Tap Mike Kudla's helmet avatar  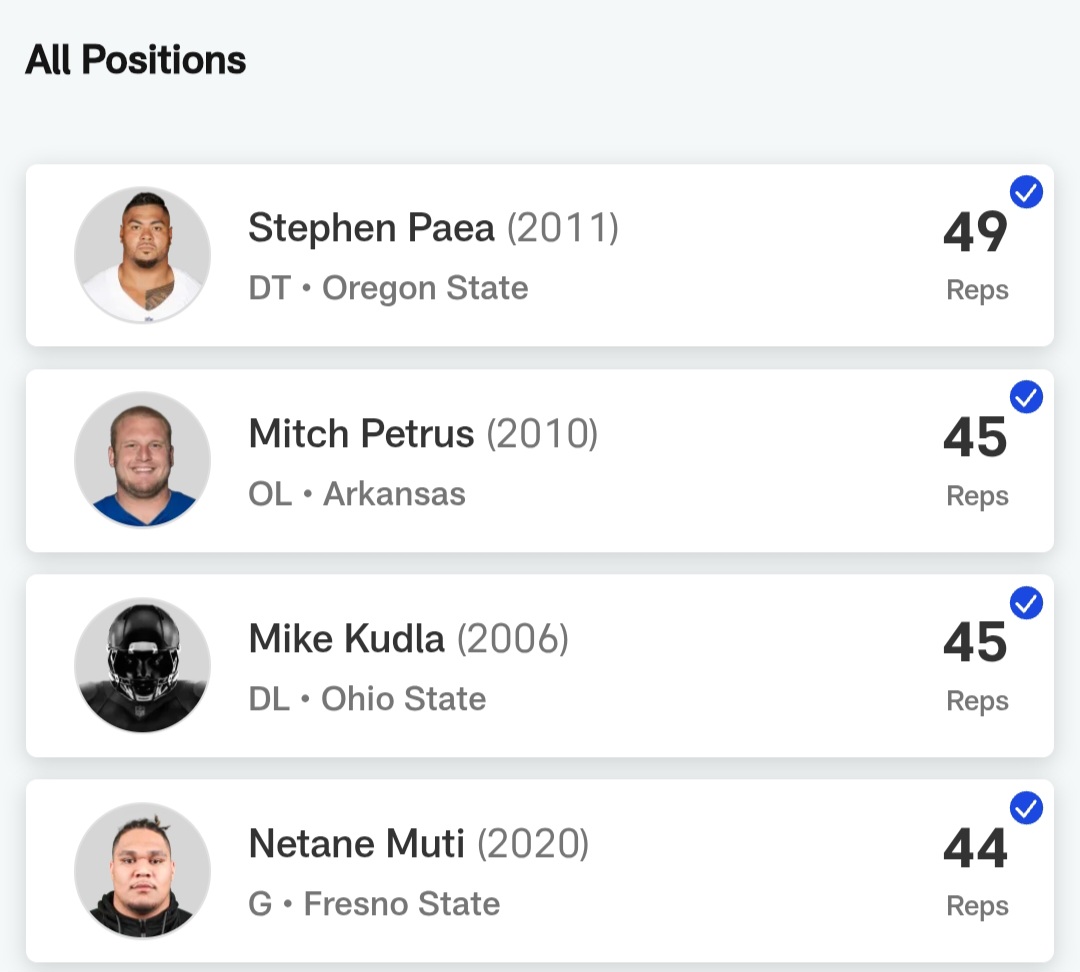tap(142, 665)
